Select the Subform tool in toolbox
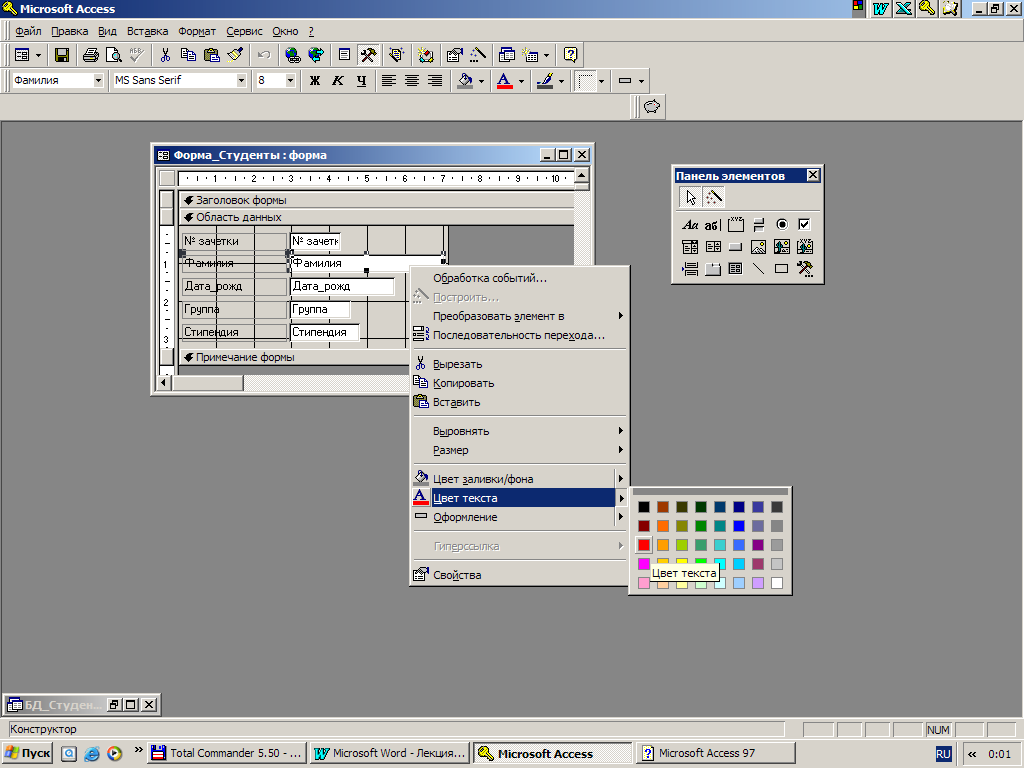Screen dimensions: 1024x768 (x=735, y=268)
